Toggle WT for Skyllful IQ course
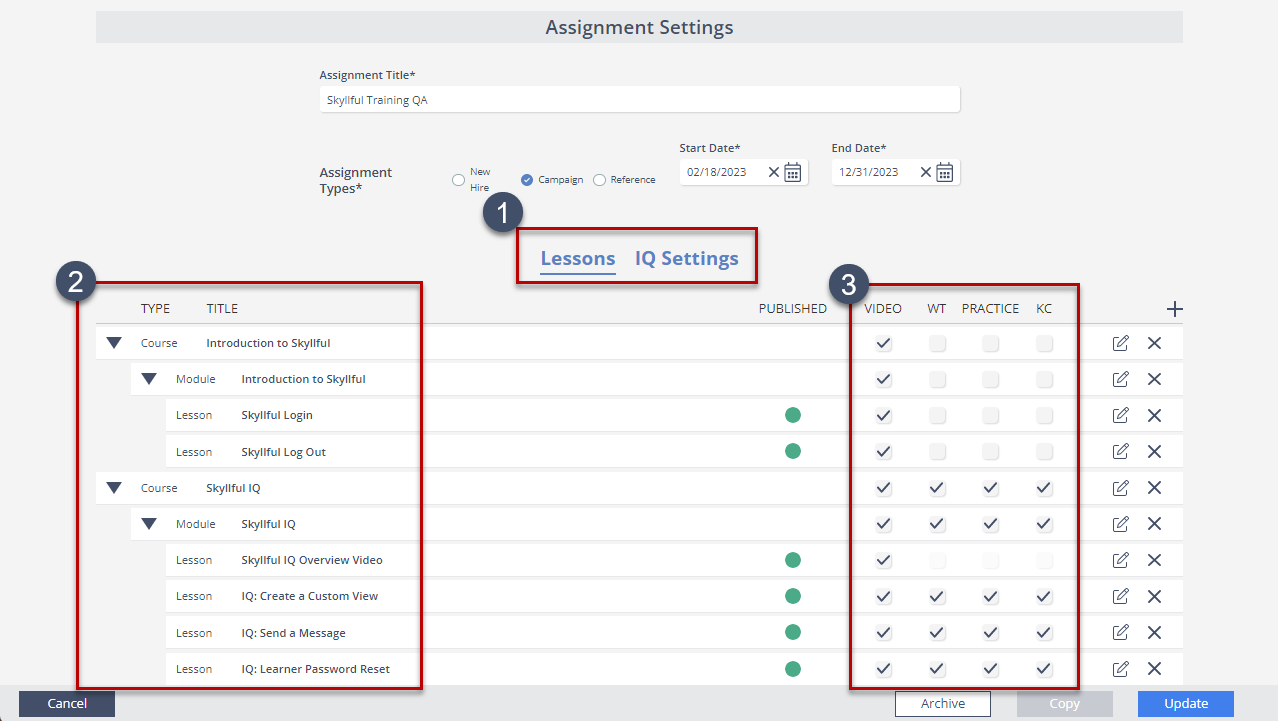The image size is (1278, 721). (x=937, y=488)
